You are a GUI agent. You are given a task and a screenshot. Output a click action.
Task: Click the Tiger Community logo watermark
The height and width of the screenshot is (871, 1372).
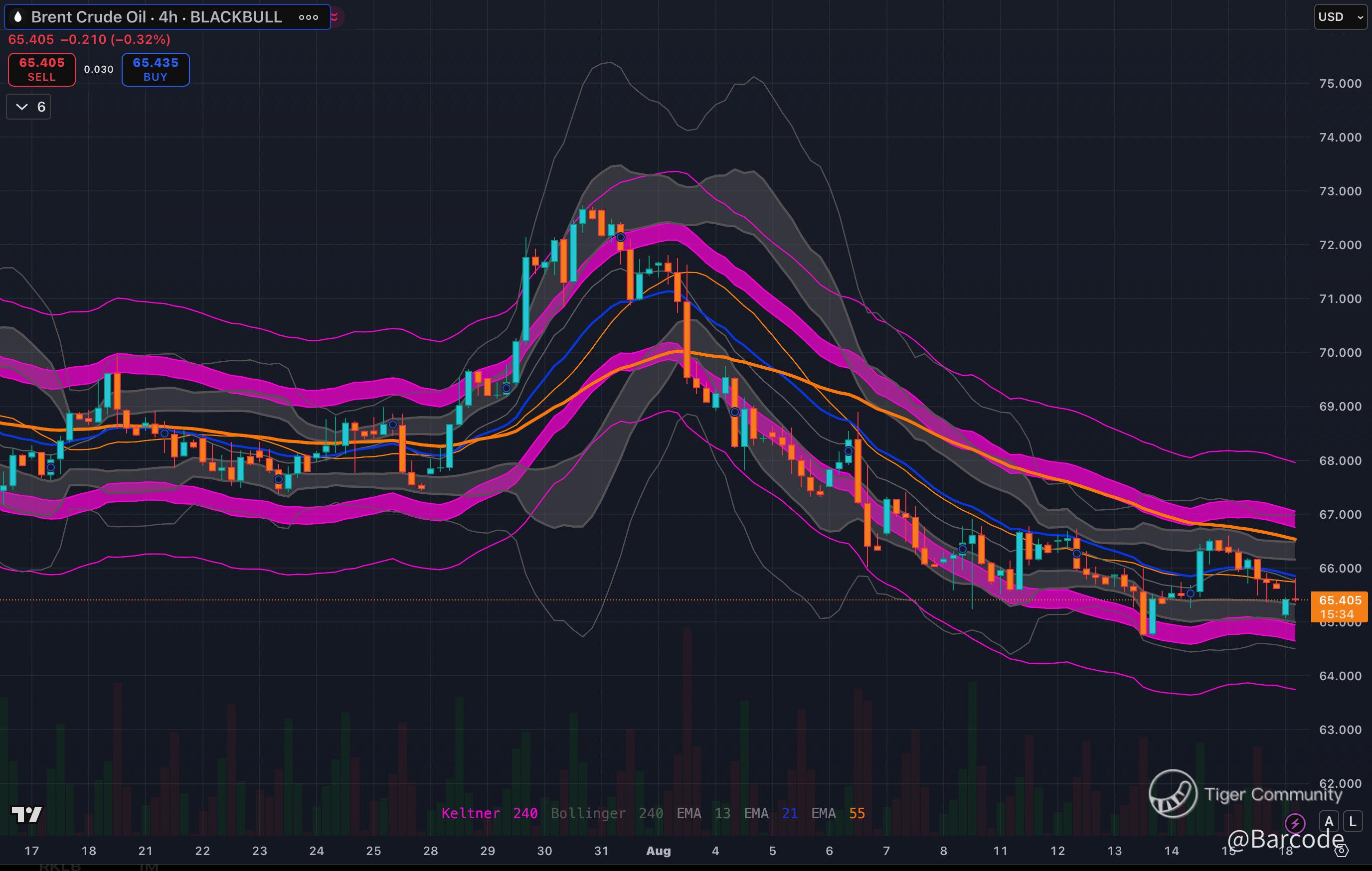[1173, 794]
